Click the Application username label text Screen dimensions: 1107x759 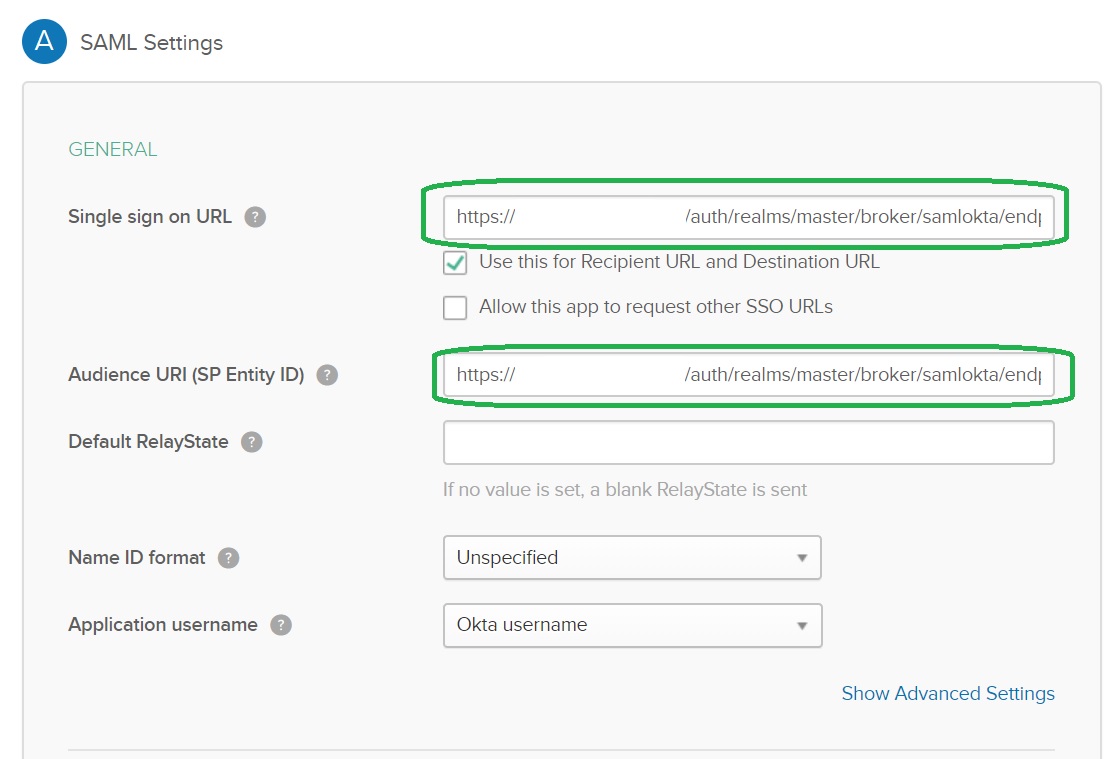pyautogui.click(x=163, y=625)
